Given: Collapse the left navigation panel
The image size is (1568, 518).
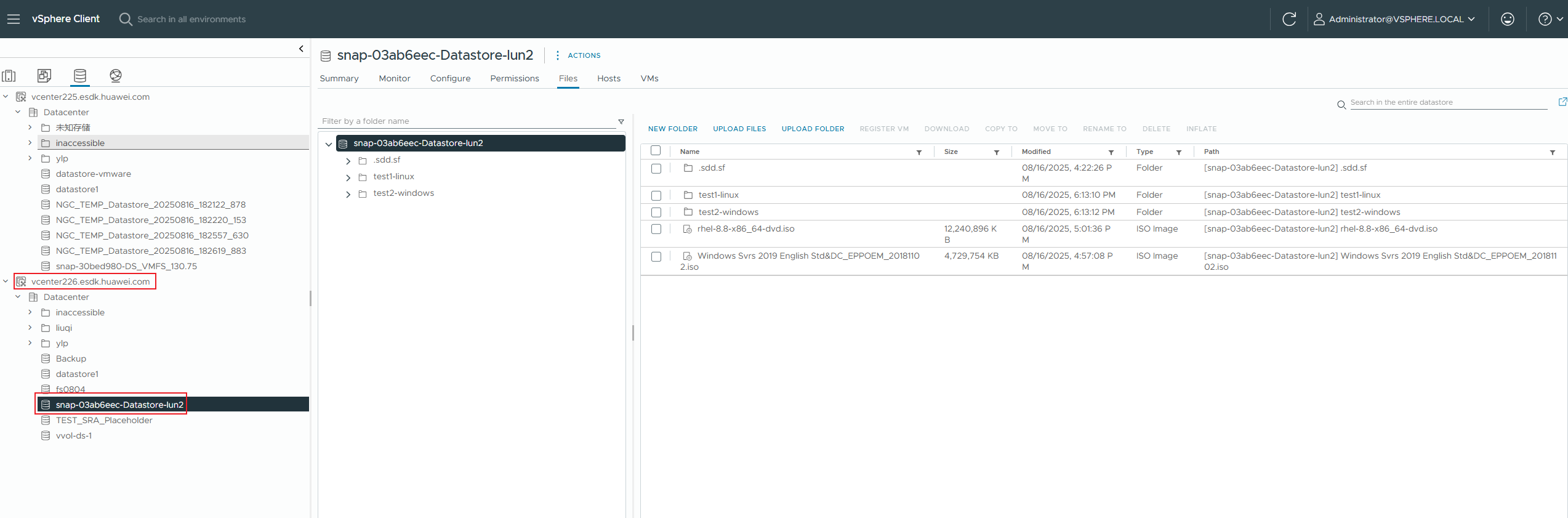Looking at the screenshot, I should point(301,49).
